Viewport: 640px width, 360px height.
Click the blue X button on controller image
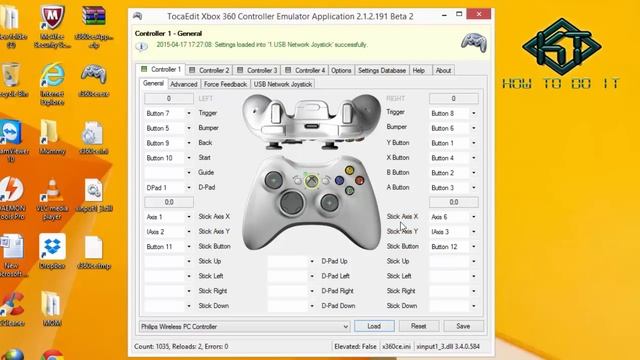(339, 180)
